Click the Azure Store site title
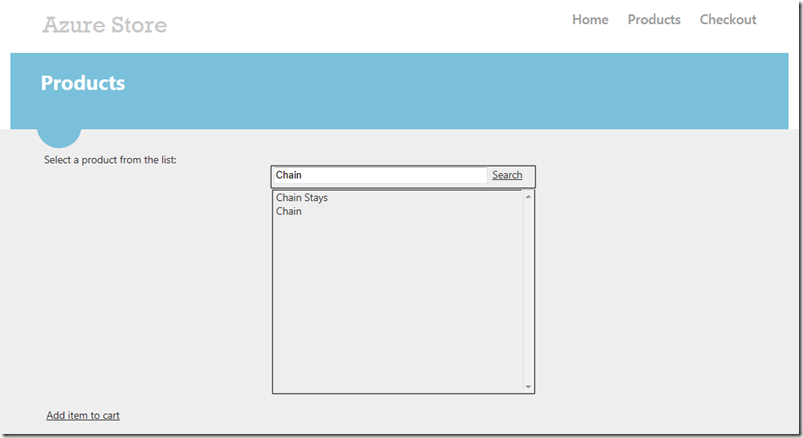 104,25
